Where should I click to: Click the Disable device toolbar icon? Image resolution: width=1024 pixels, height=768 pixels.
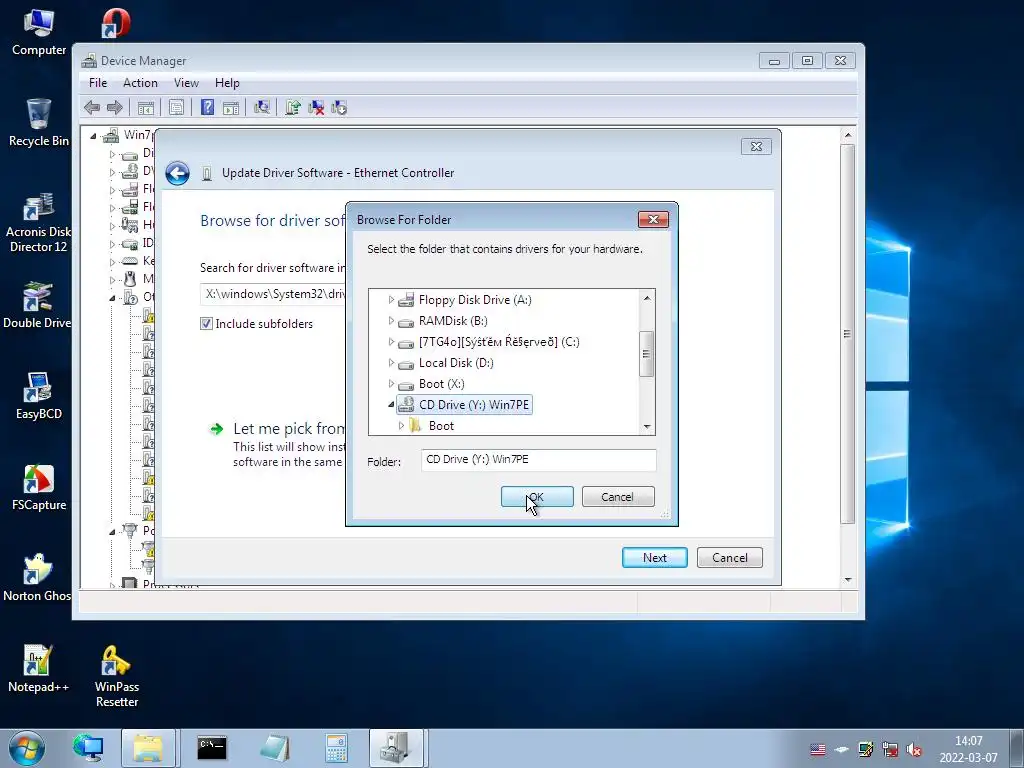pos(339,108)
